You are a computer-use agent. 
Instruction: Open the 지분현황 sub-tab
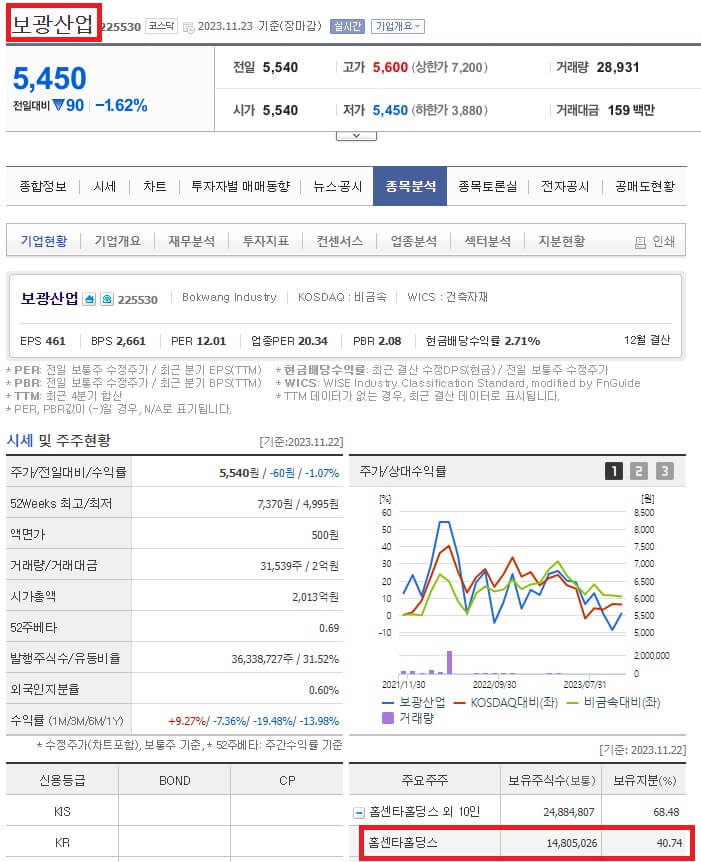click(x=561, y=241)
